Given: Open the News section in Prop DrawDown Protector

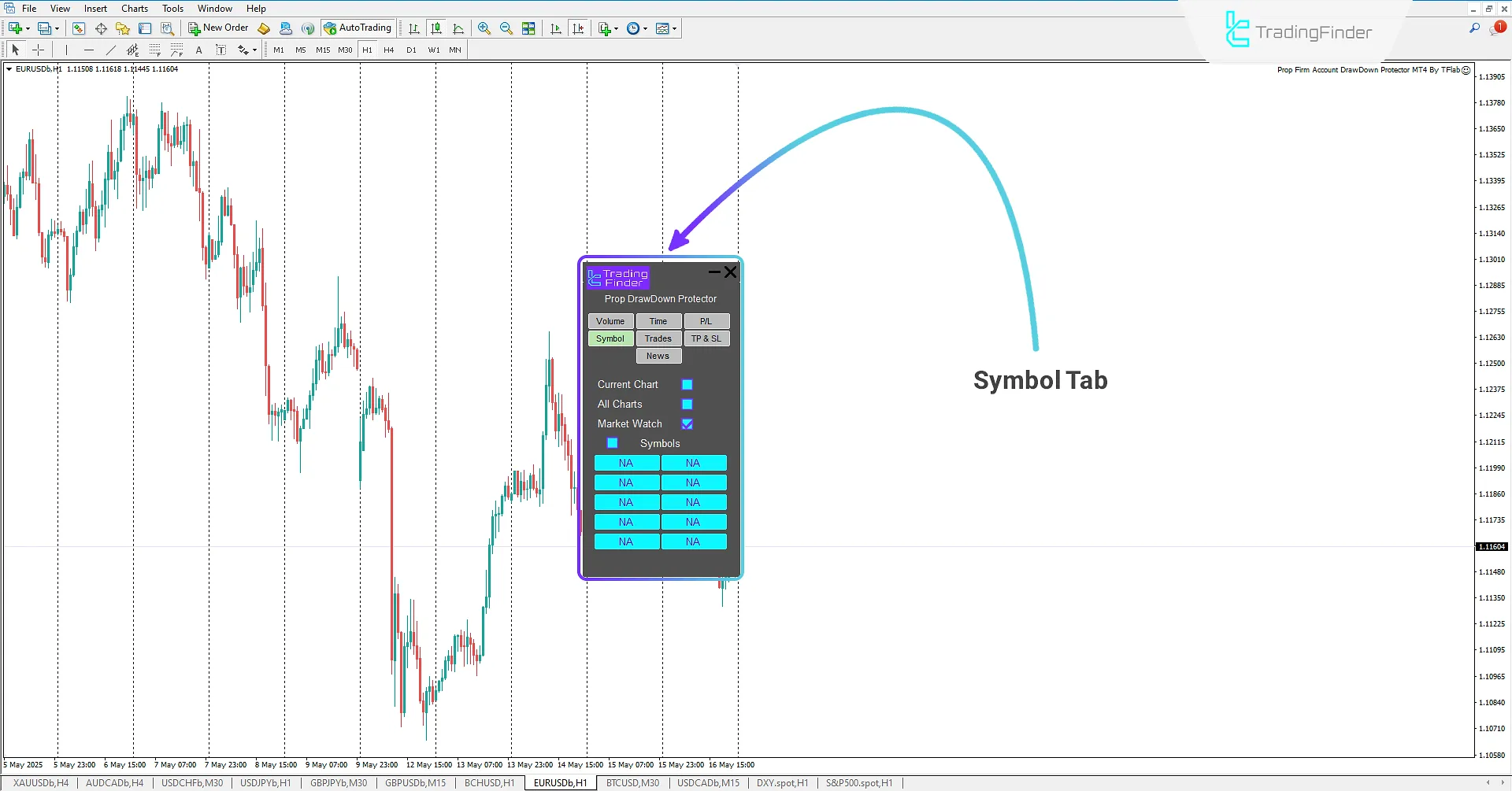Looking at the screenshot, I should point(658,355).
